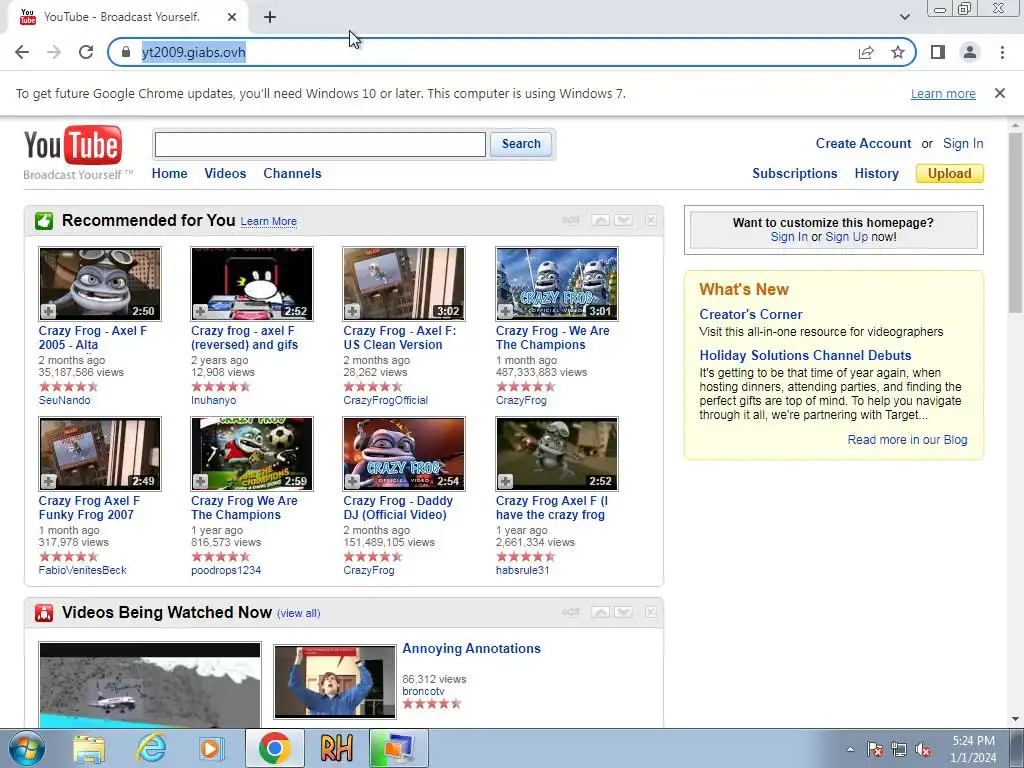Open the Creator's Corner link
The width and height of the screenshot is (1024, 768).
pos(750,314)
